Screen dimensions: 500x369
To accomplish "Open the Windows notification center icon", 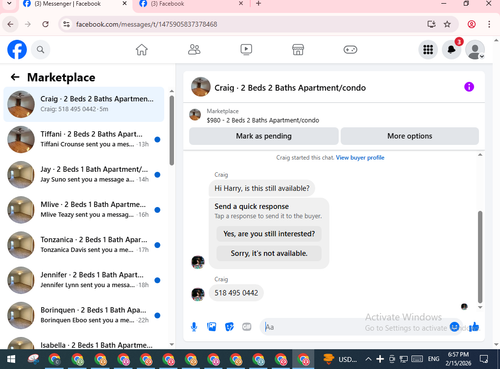I will [x=484, y=359].
